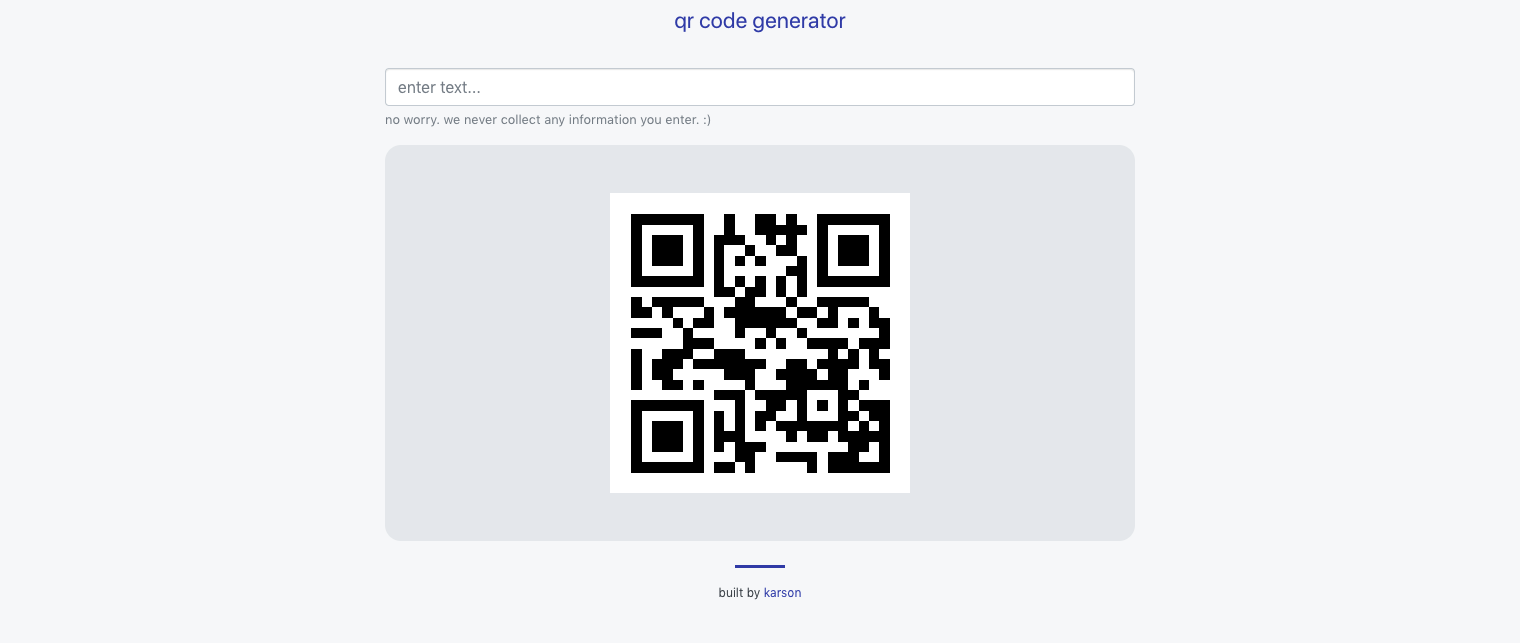Click the QR code's top-right finder square
1520x643 pixels.
point(853,250)
